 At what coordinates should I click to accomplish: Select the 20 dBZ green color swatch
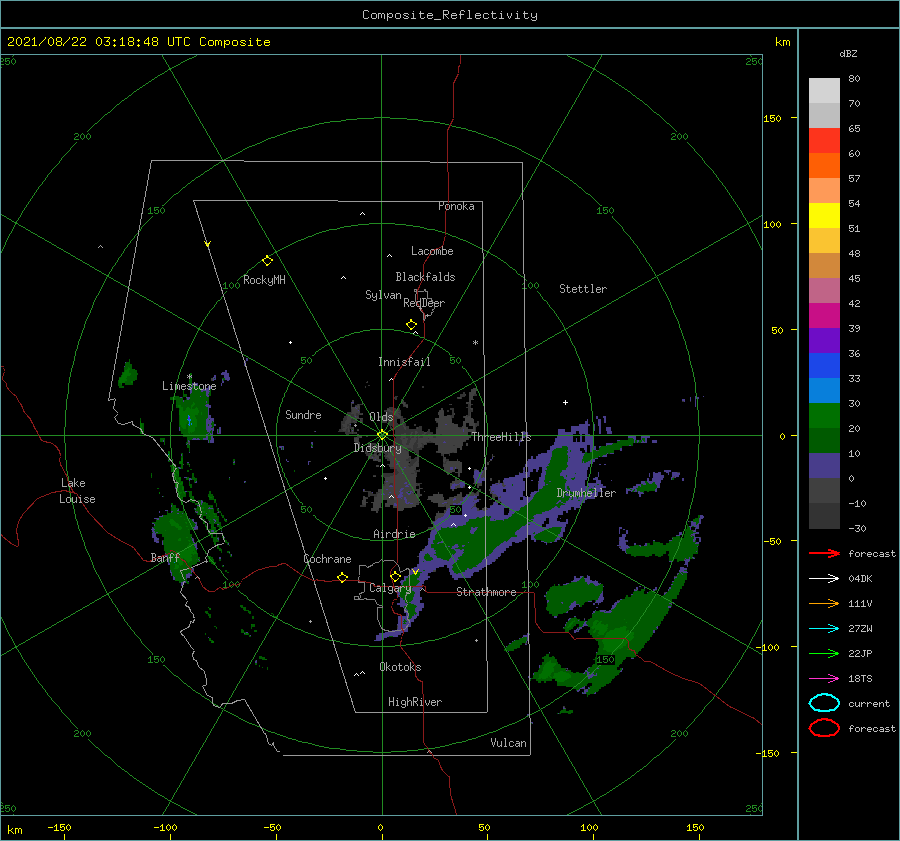click(824, 415)
